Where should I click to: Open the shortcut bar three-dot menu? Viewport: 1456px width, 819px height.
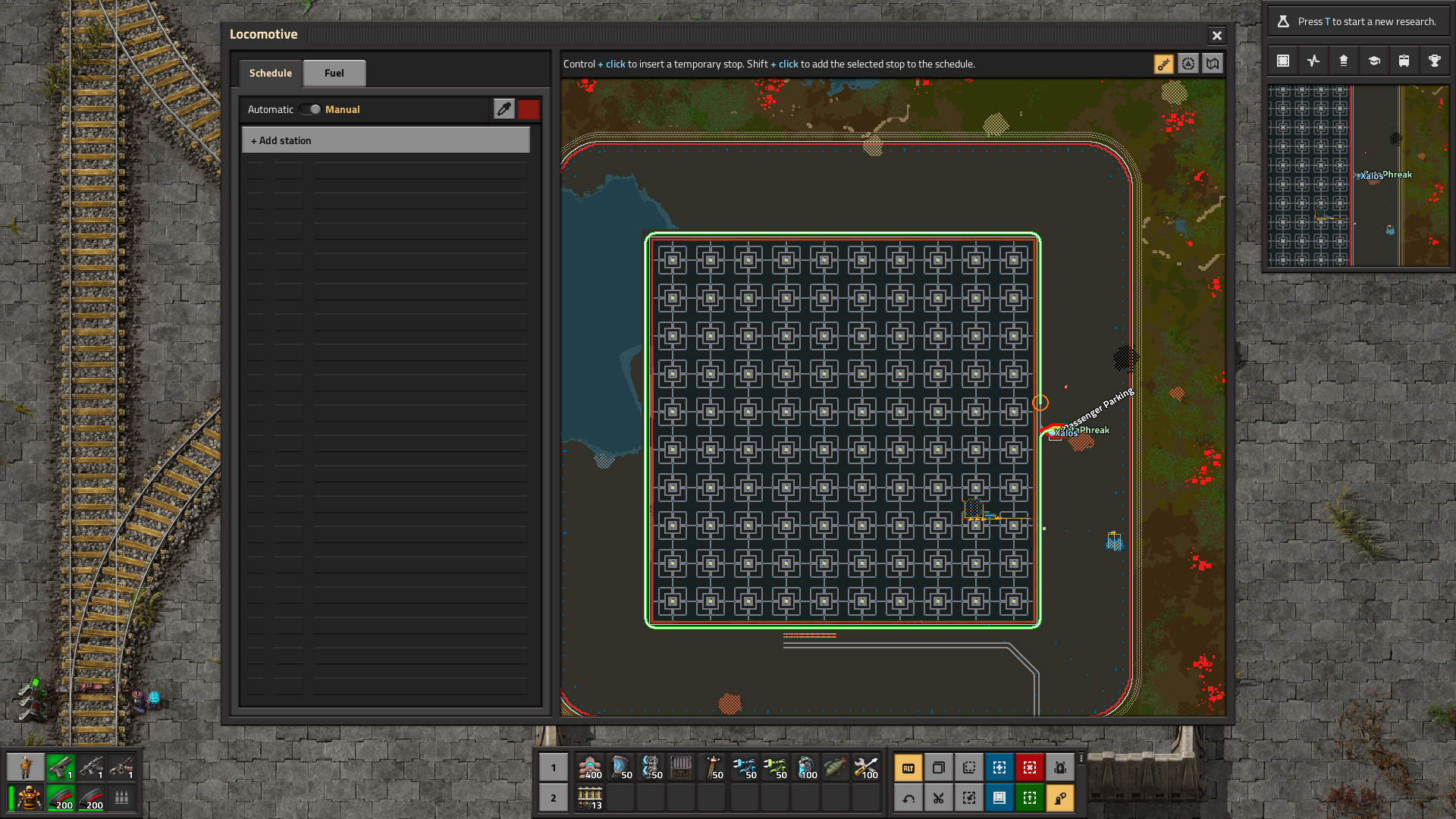1081,758
